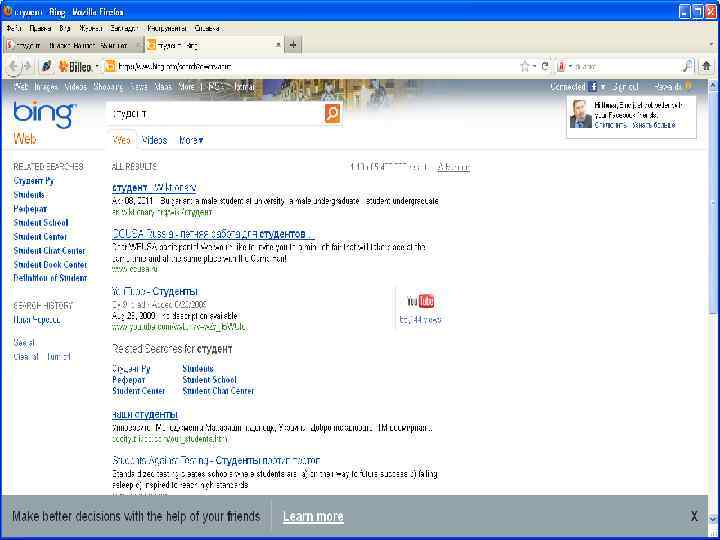Viewport: 720px width, 540px height.
Task: Click Learn more in the bottom banner
Action: tap(313, 517)
